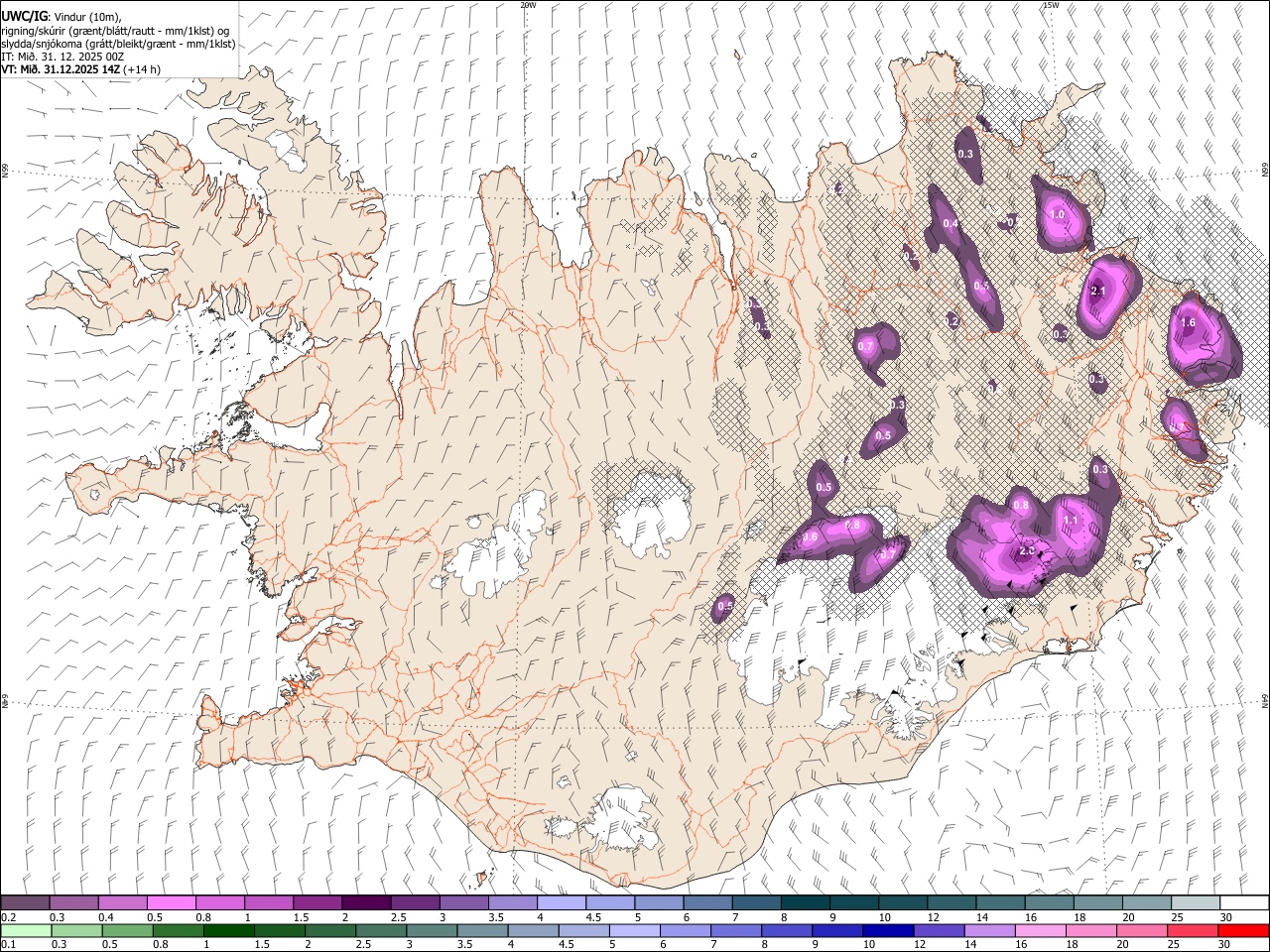Click the 'rigning/skúrir (grænt/blátt/rautt - mm/1klst) og' line
Viewport: 1270px width, 952px height.
pyautogui.click(x=115, y=31)
